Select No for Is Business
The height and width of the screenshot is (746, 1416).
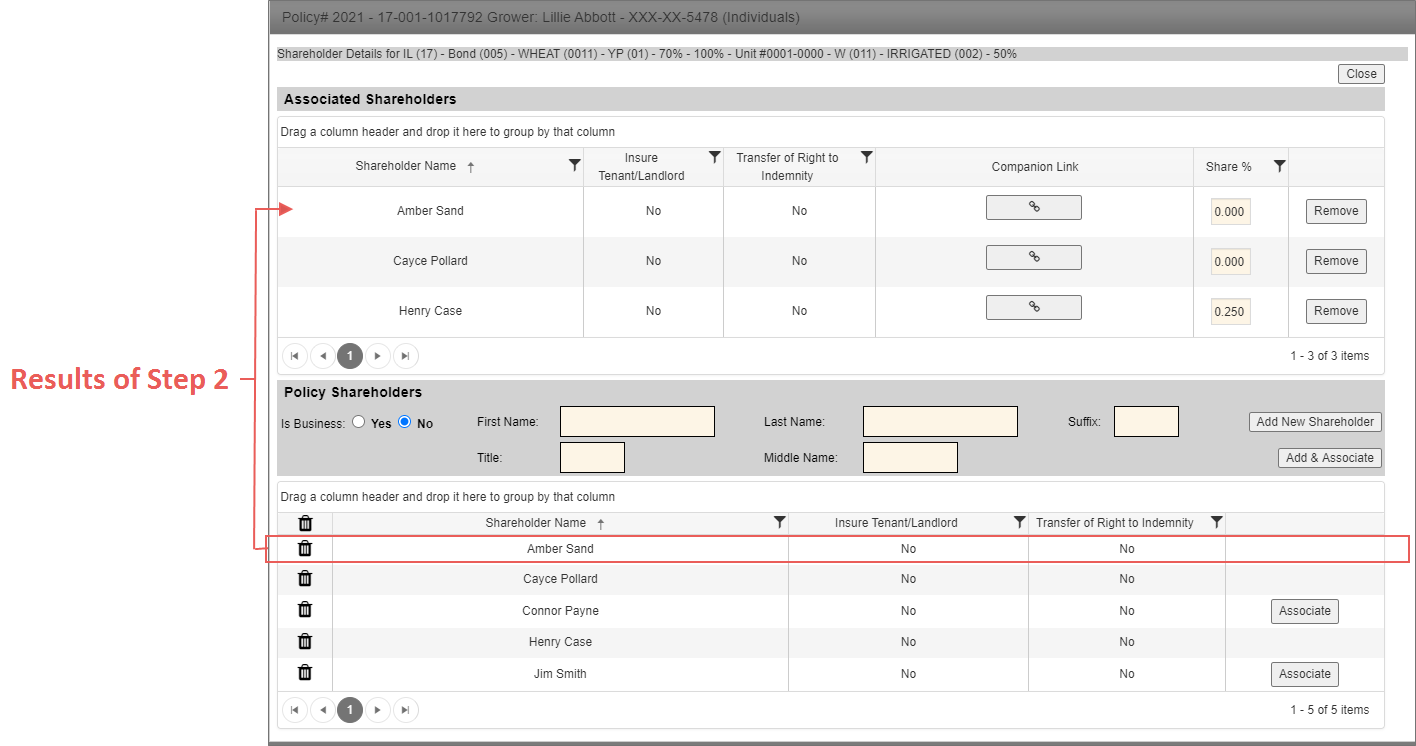(405, 422)
